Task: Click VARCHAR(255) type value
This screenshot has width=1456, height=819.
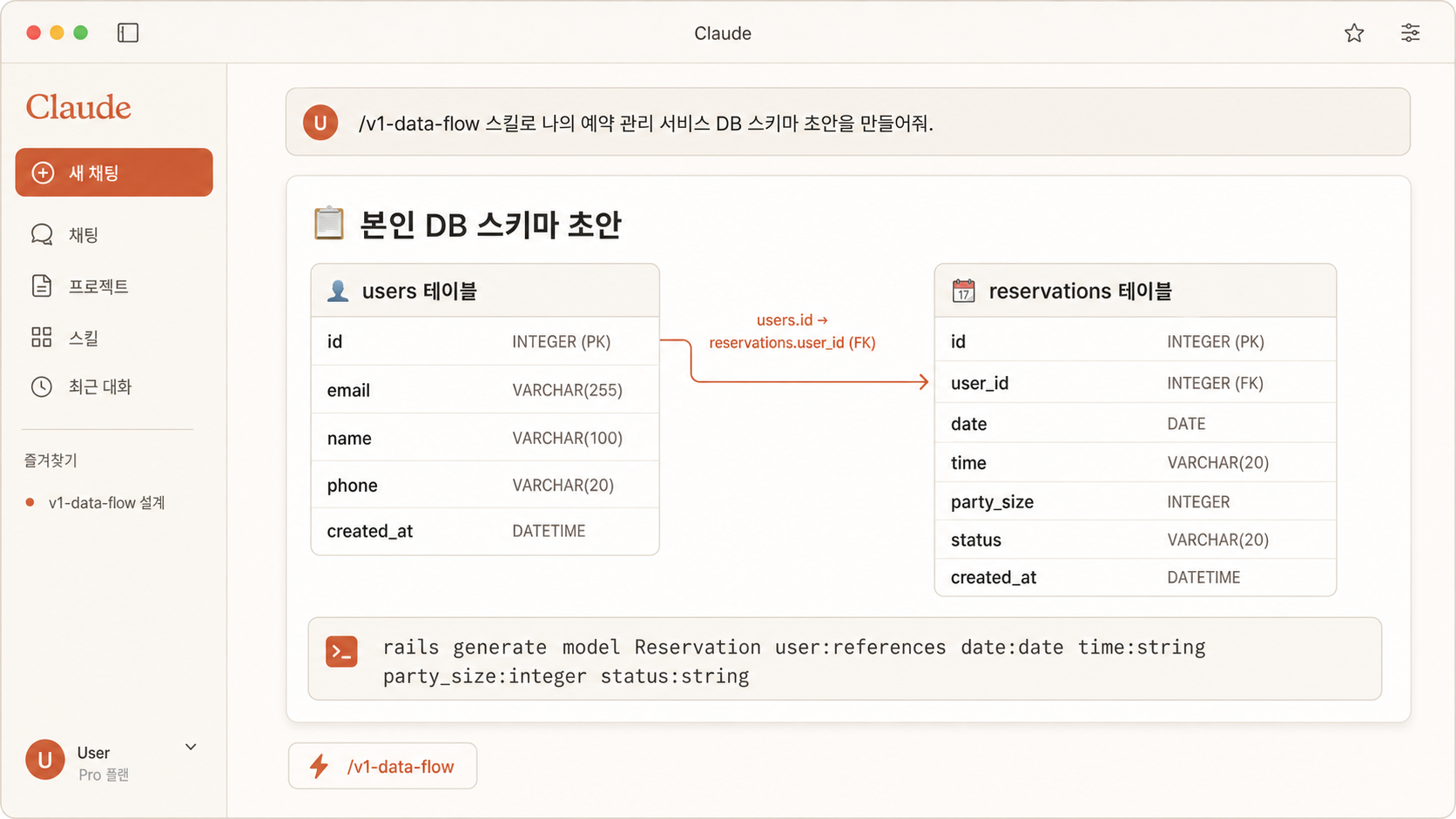Action: (x=567, y=390)
